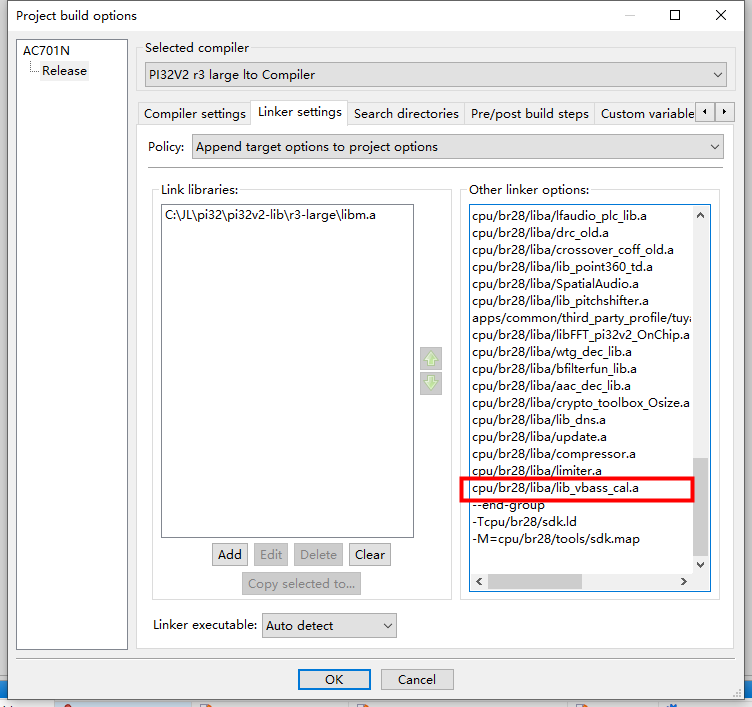Screen dimensions: 752x707
Task: Click the aac_dec_lib.a line
Action: (551, 386)
